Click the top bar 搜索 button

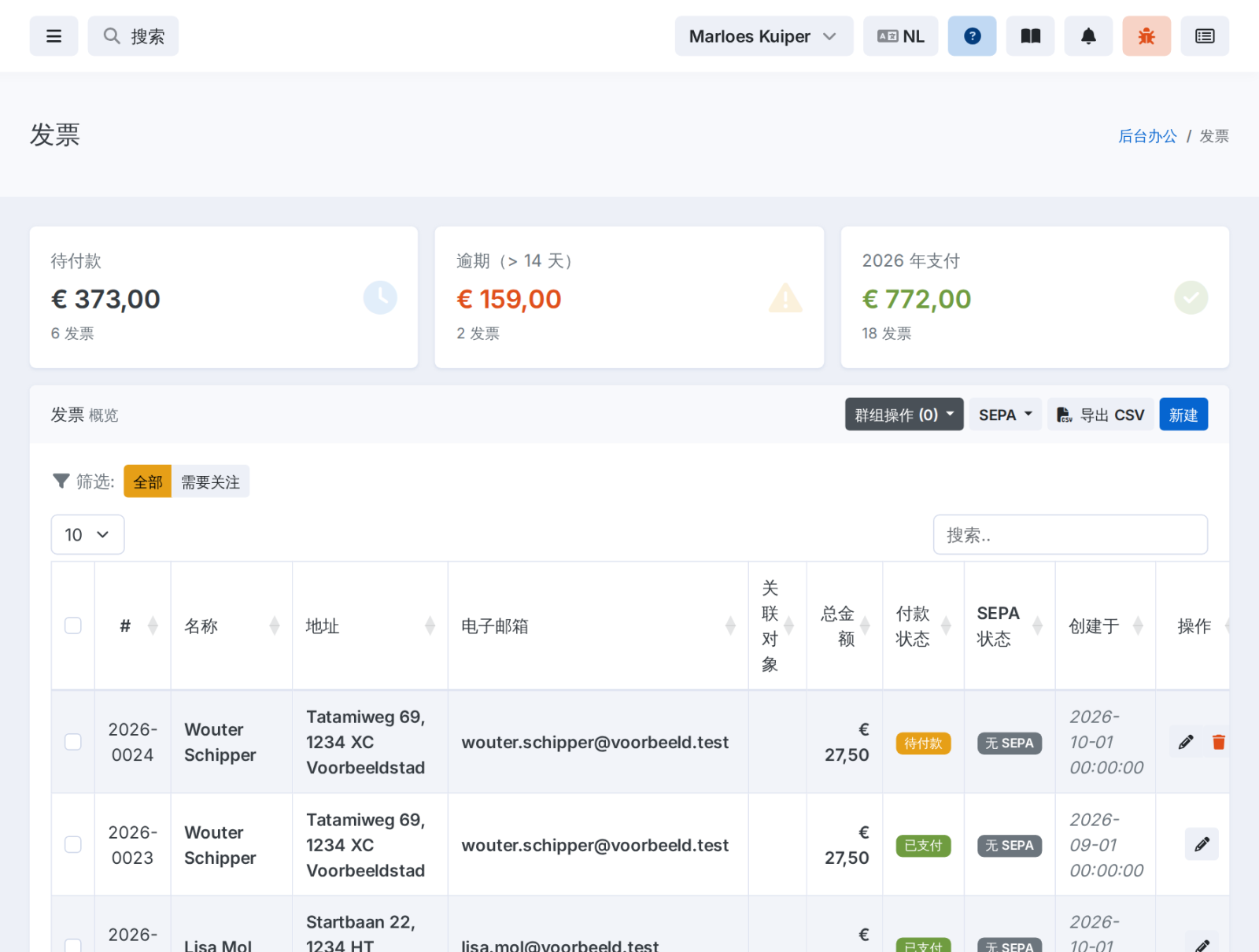click(133, 36)
